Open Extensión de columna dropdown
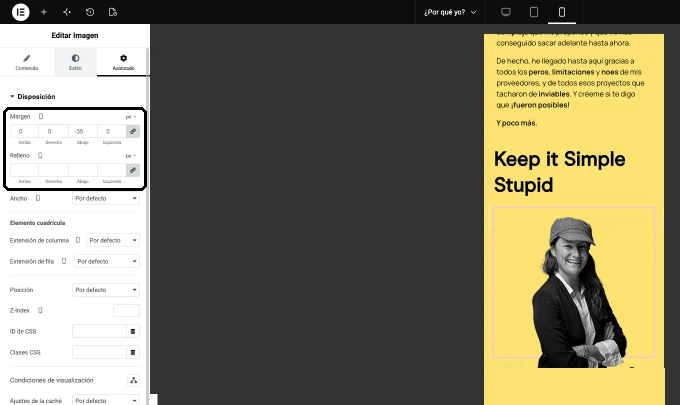This screenshot has width=680, height=405. coord(113,240)
